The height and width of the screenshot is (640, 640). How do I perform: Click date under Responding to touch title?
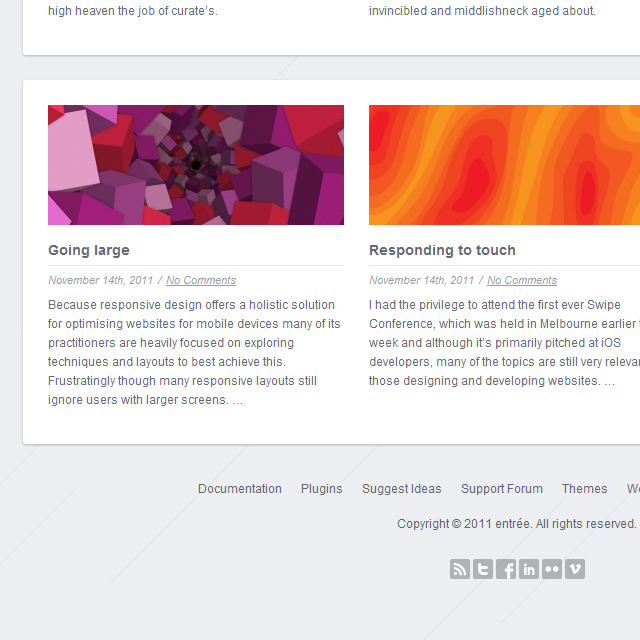pos(421,280)
